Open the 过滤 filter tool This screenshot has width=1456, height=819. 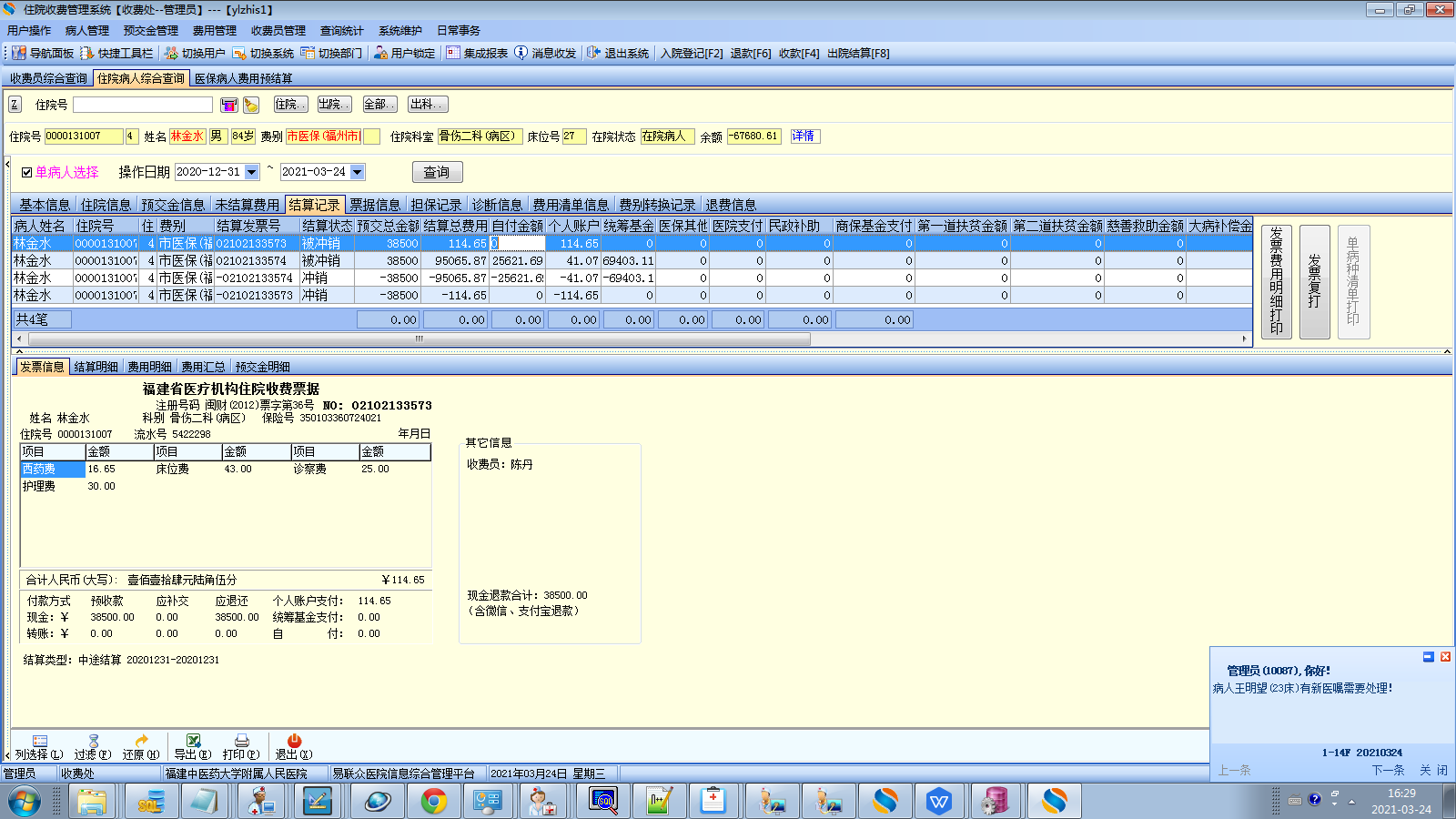(x=93, y=742)
